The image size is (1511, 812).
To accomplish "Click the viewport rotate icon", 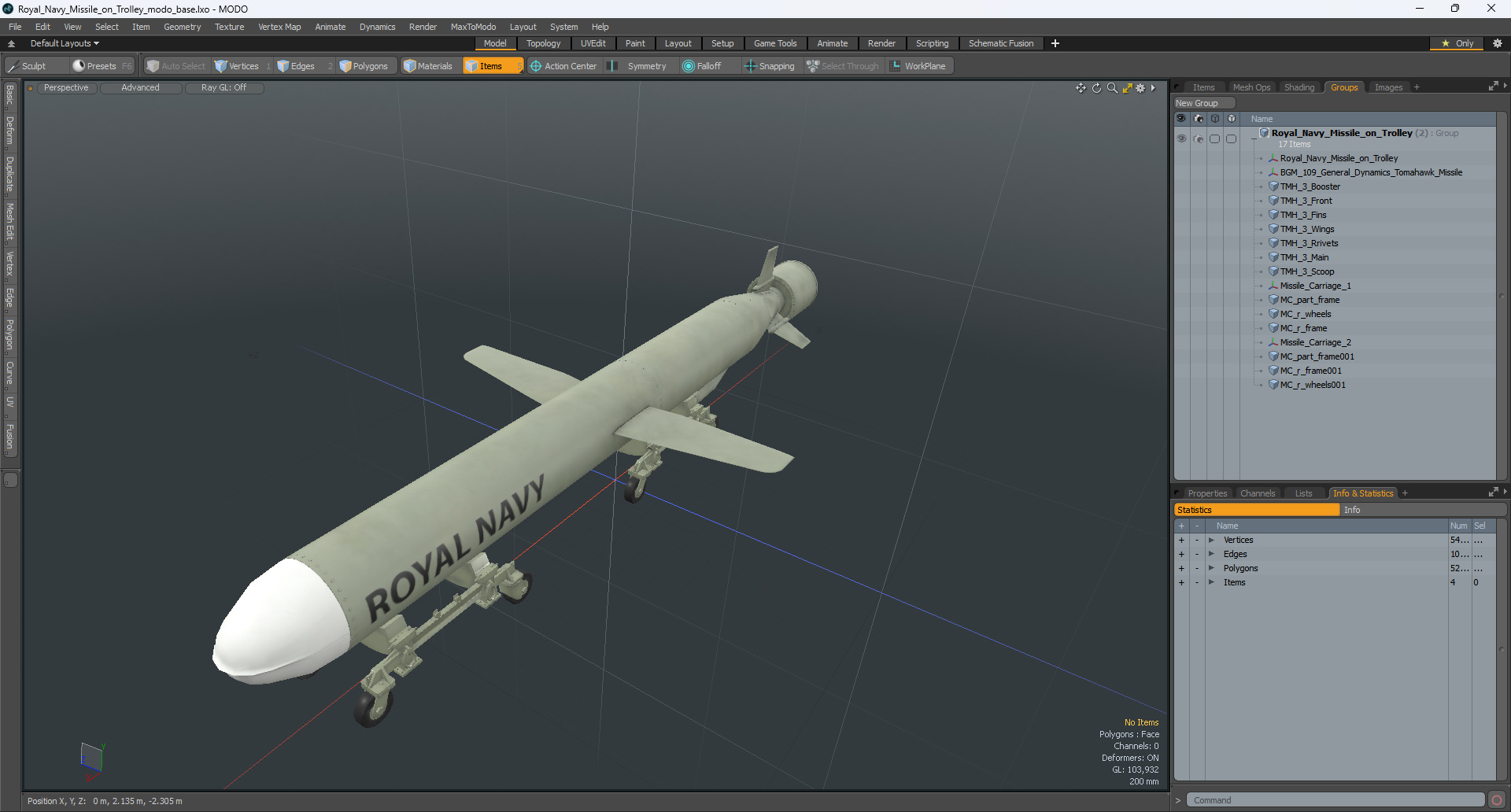I will (x=1096, y=88).
